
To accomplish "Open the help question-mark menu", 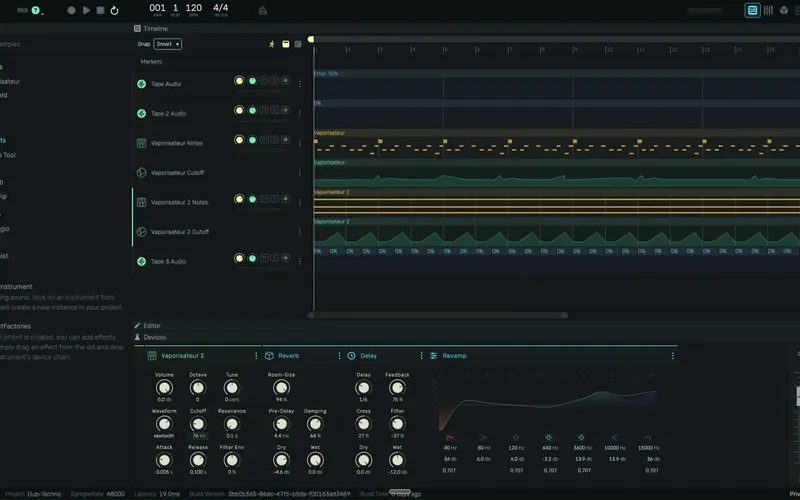I will coord(35,10).
